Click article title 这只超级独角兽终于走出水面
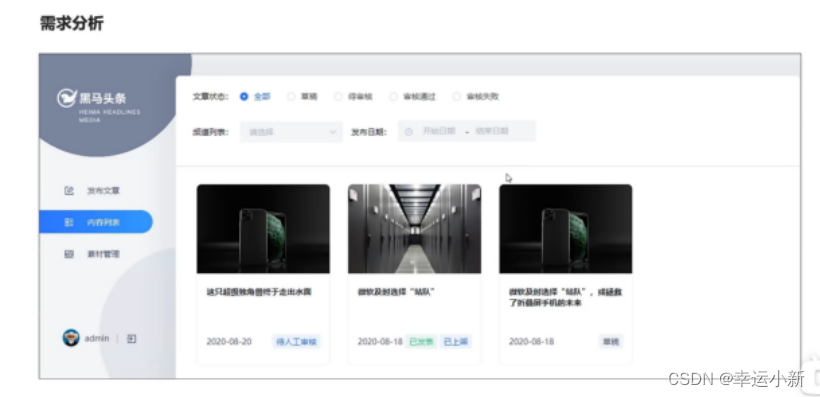820x397 pixels. pyautogui.click(x=259, y=292)
